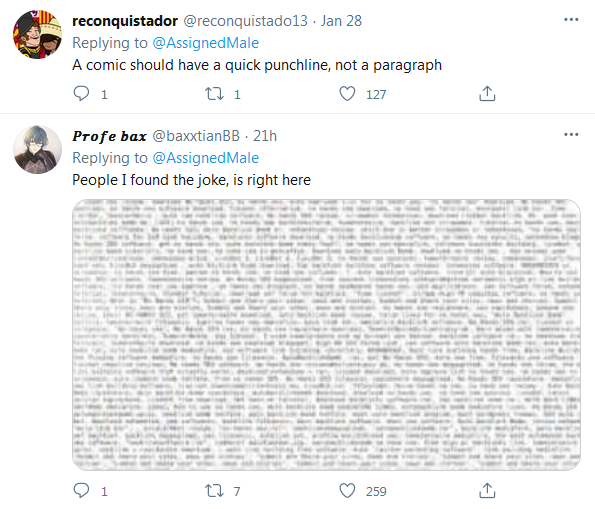Image resolution: width=595 pixels, height=509 pixels.
Task: Open the @AssignedMale link in first reply
Action: pos(206,43)
